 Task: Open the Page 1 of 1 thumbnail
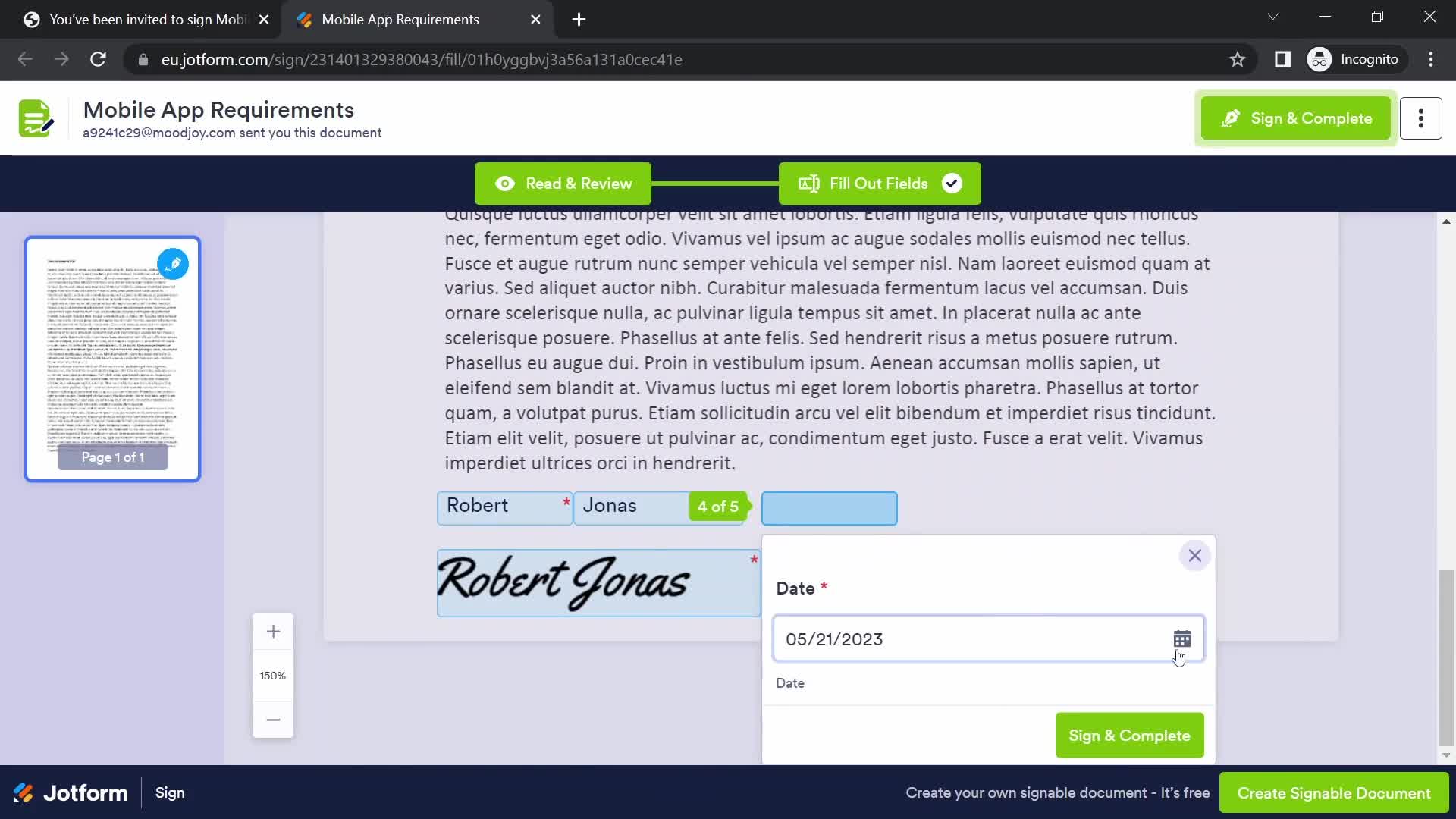(112, 359)
